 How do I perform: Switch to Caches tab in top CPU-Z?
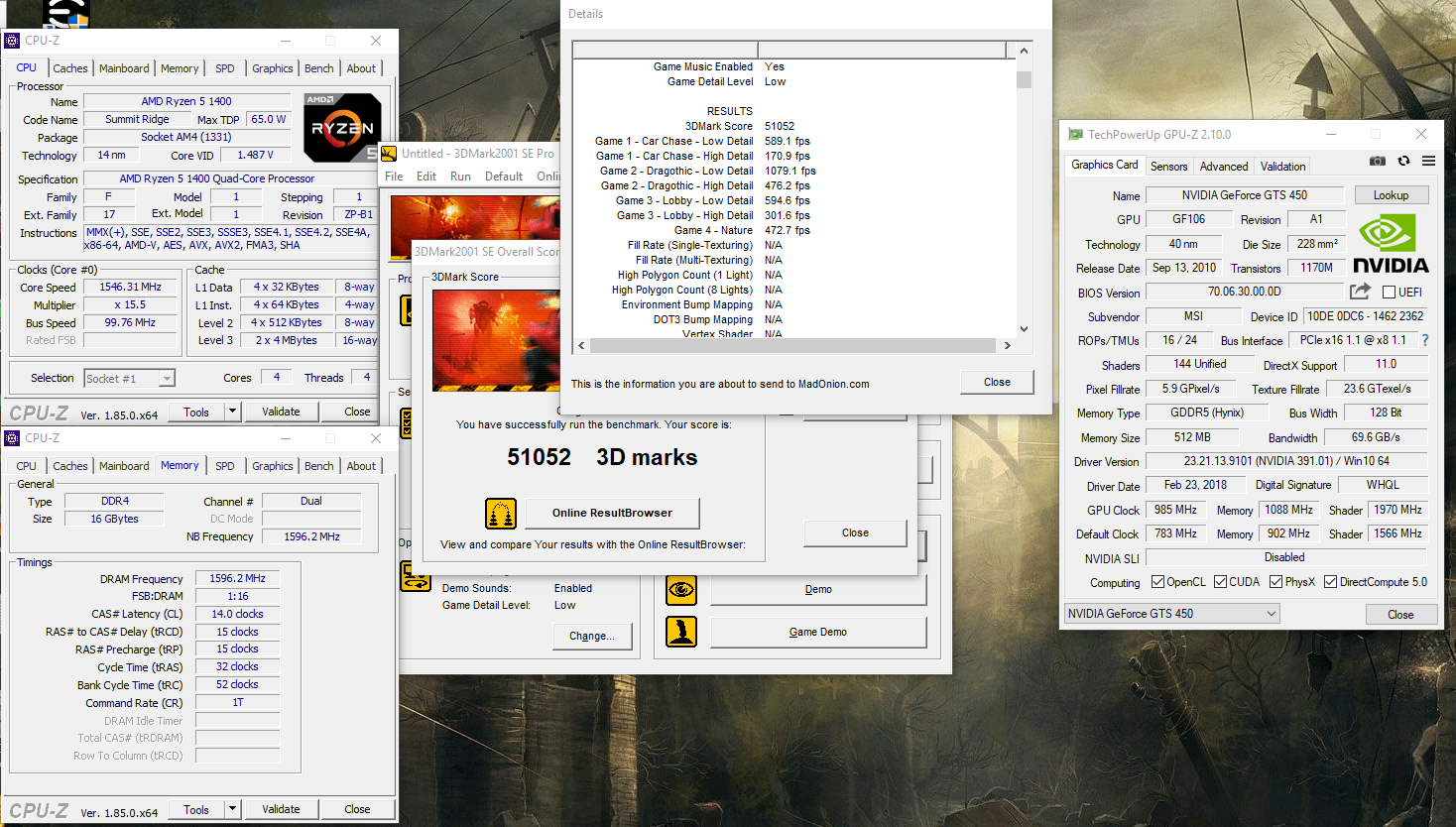click(x=70, y=68)
